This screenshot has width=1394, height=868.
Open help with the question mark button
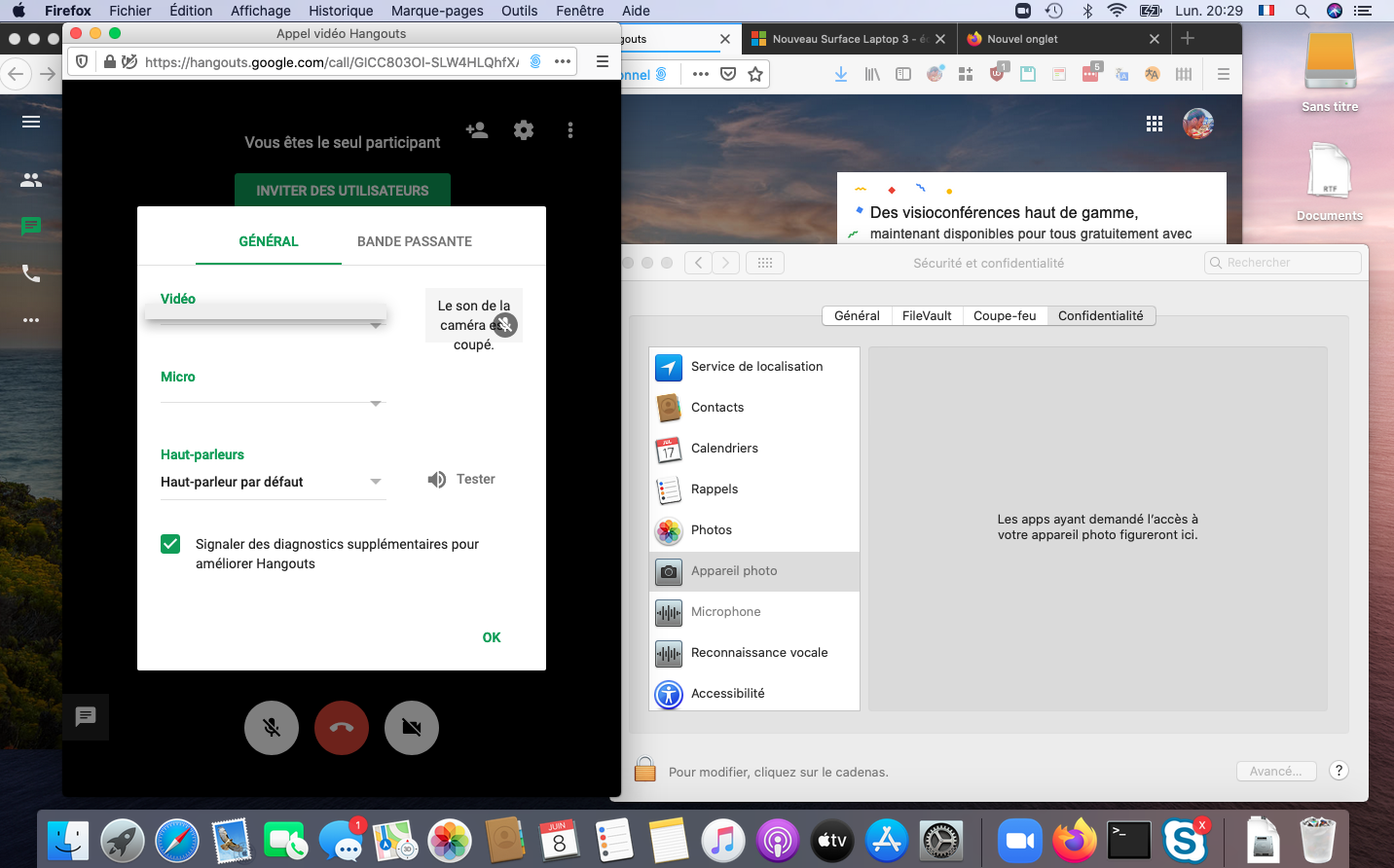(x=1339, y=771)
